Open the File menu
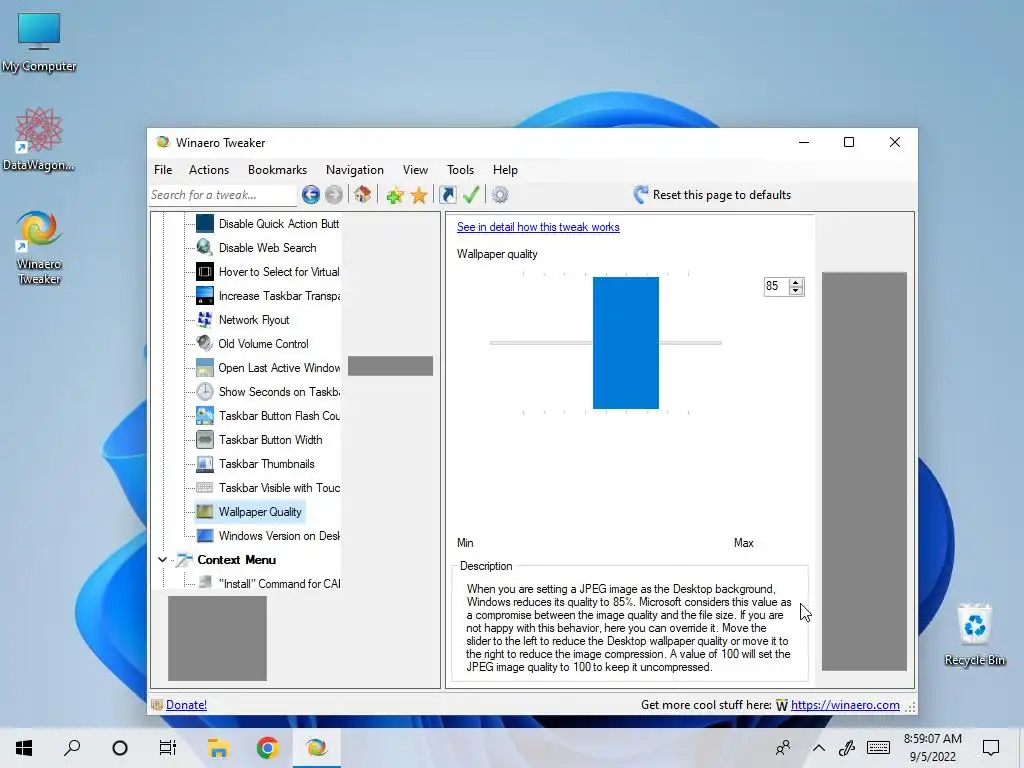1024x768 pixels. (163, 170)
